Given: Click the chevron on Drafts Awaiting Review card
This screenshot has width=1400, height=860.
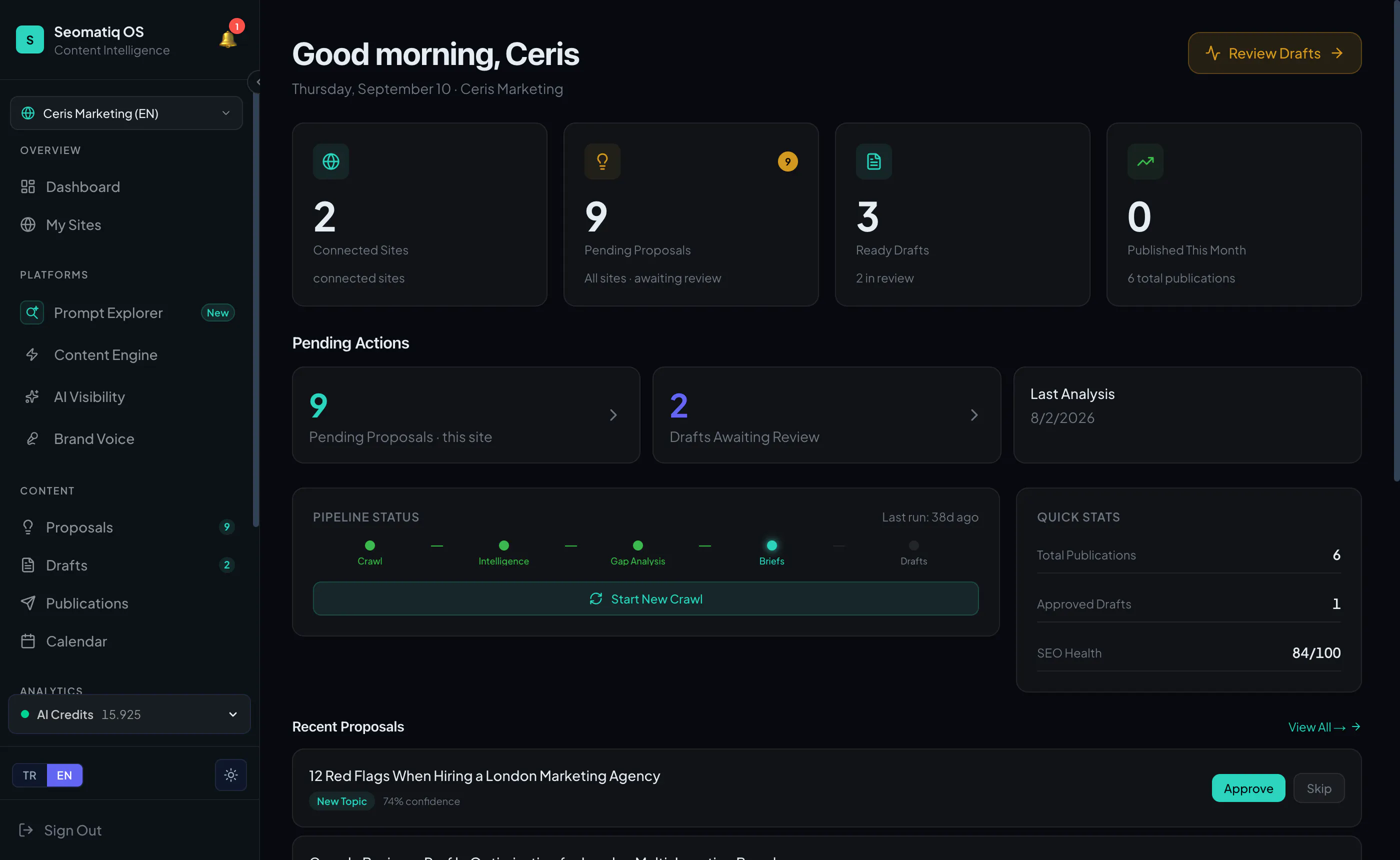Looking at the screenshot, I should tap(974, 415).
